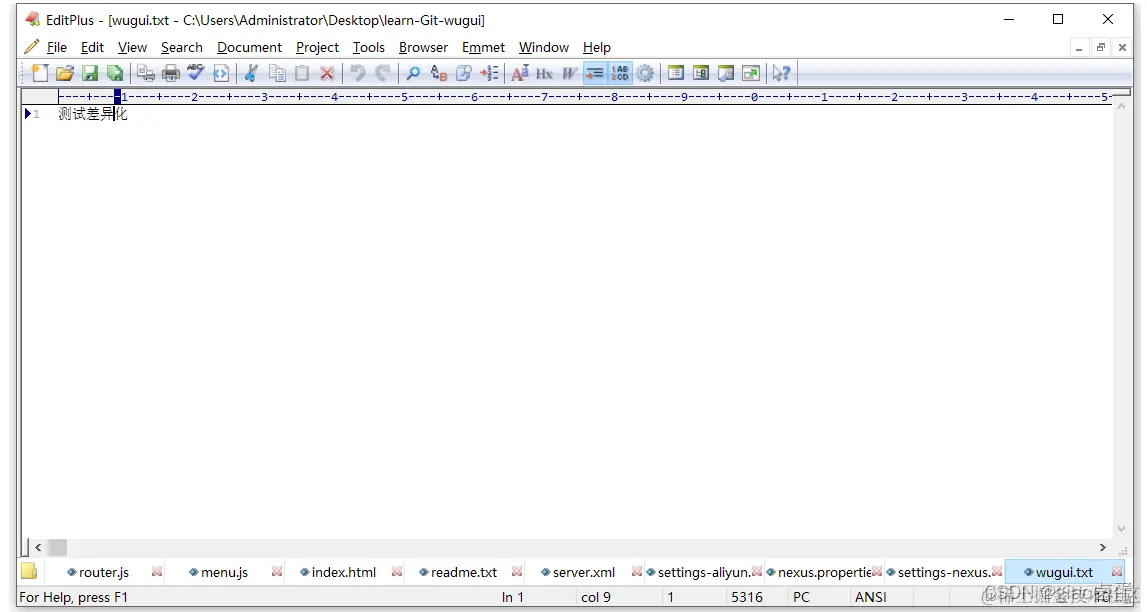This screenshot has width=1147, height=612.
Task: Open the Edit menu
Action: (92, 48)
